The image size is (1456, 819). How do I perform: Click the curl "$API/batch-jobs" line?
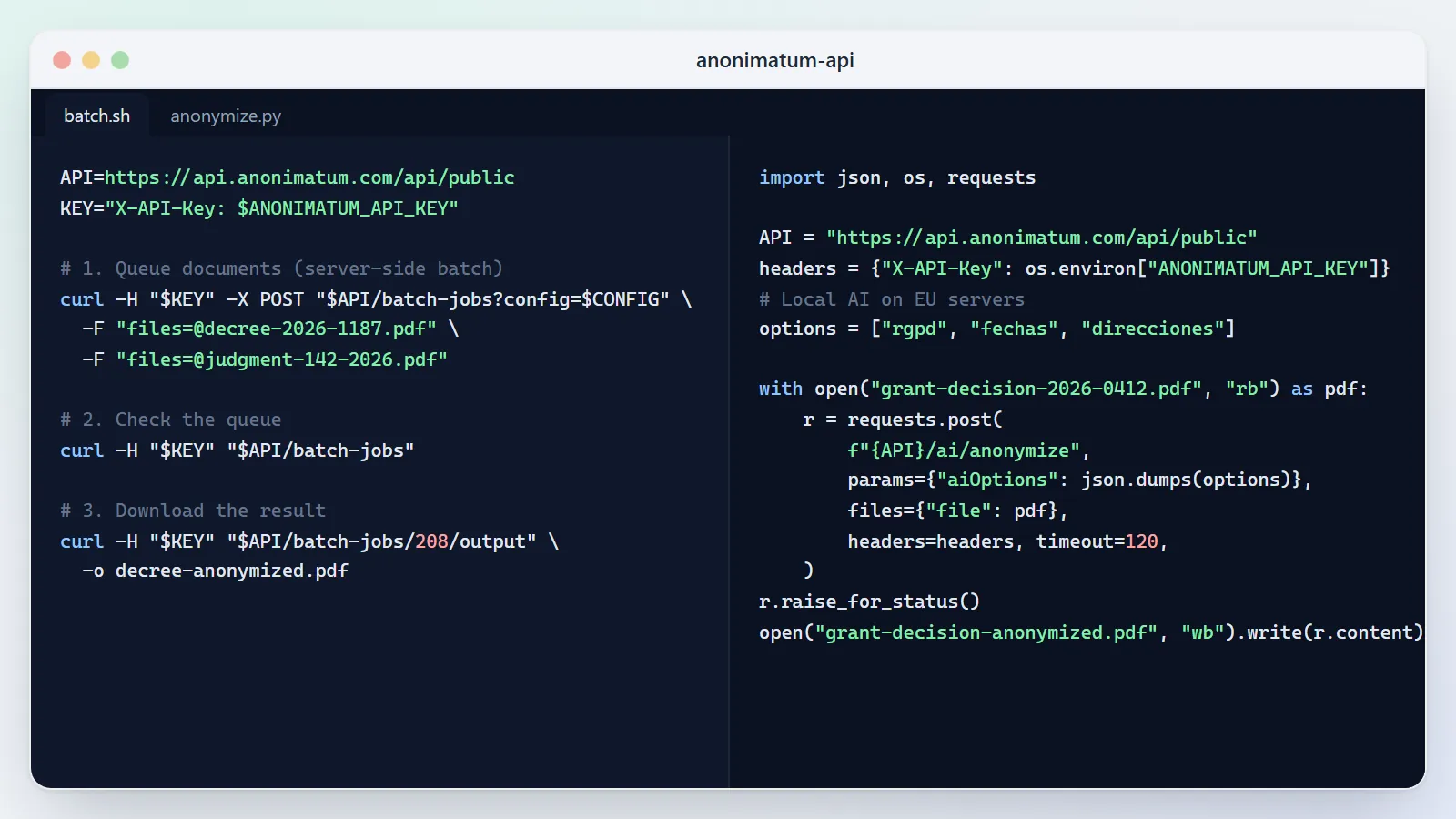click(x=238, y=450)
